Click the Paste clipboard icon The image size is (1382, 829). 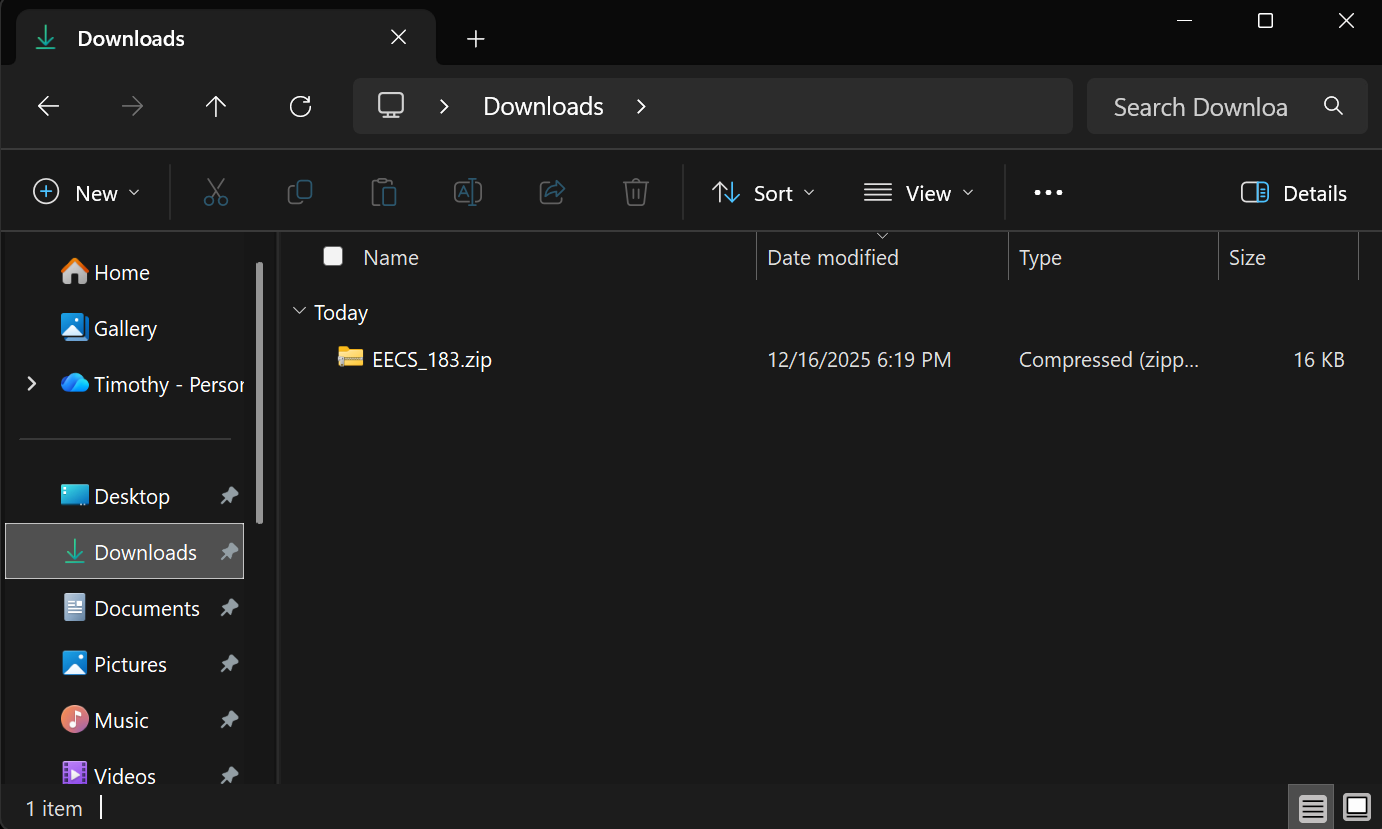pos(384,192)
